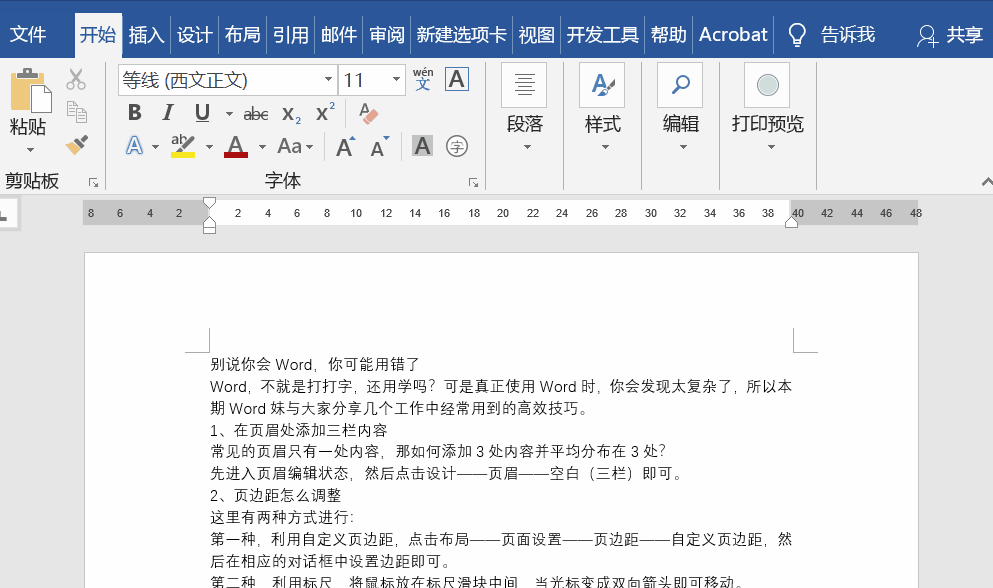The width and height of the screenshot is (993, 588).
Task: Open the Phonetic Guide (拼音指南) tool
Action: click(422, 80)
